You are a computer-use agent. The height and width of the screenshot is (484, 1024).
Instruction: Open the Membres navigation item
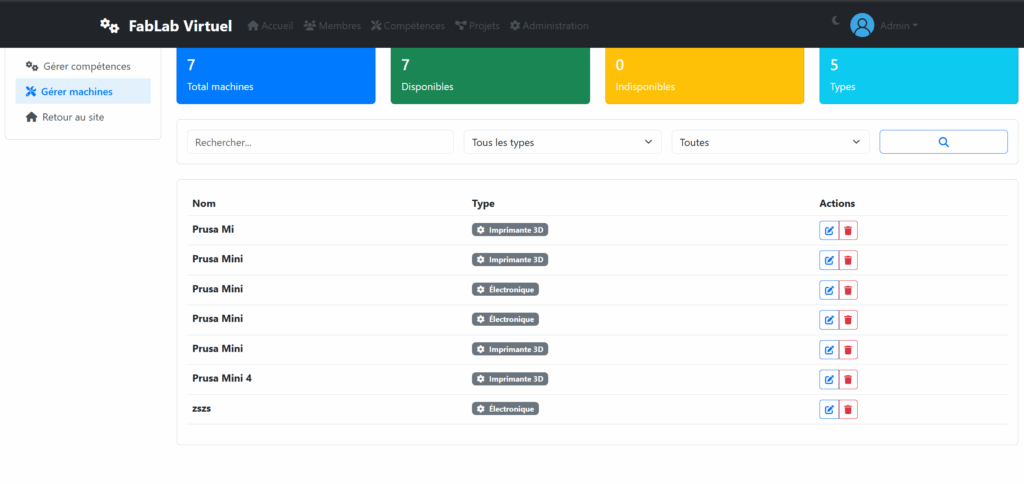(x=332, y=25)
